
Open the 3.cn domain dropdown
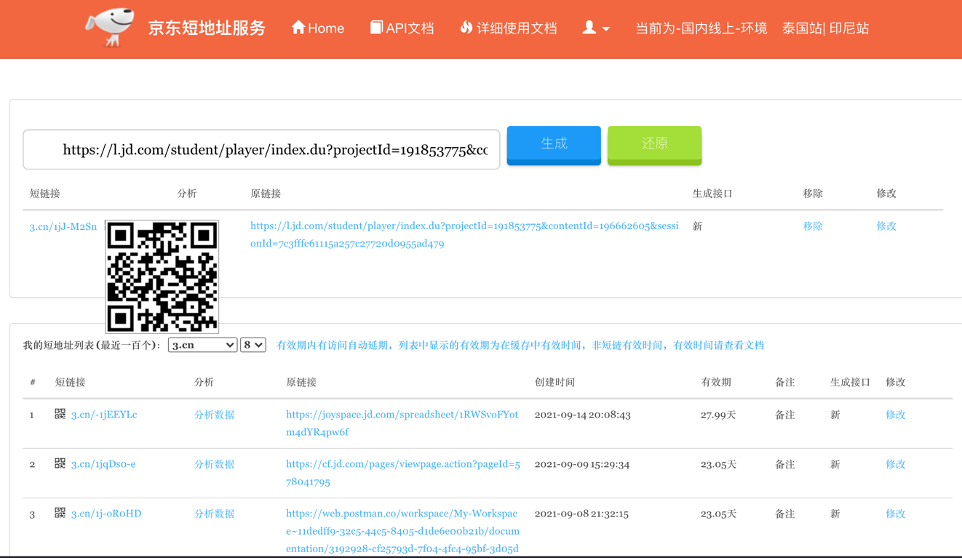(x=202, y=345)
